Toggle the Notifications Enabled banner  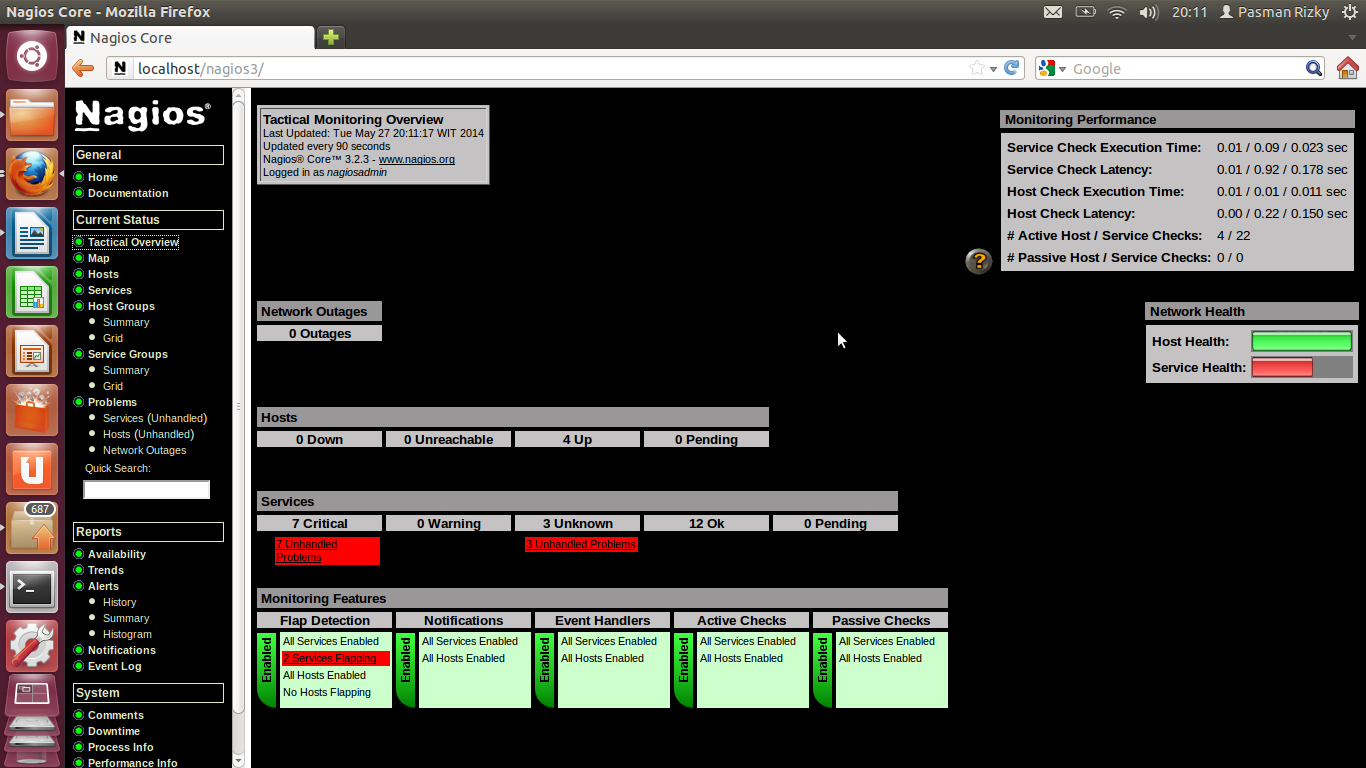[405, 668]
